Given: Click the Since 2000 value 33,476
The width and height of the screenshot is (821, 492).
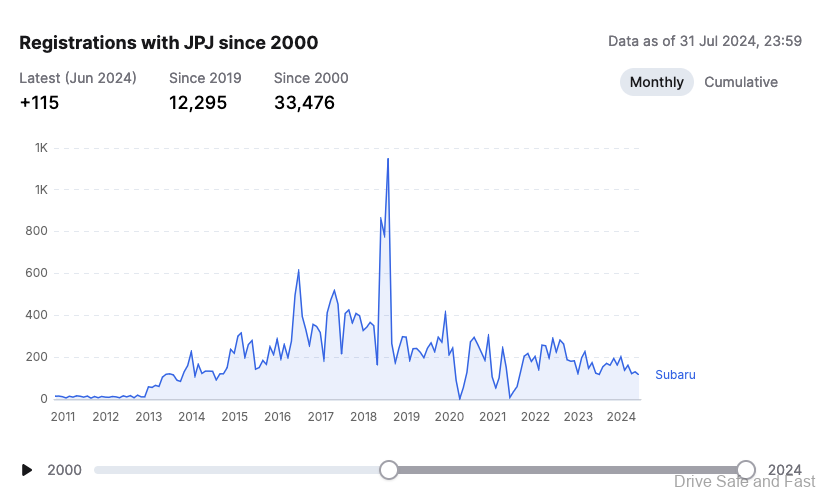Looking at the screenshot, I should point(304,102).
